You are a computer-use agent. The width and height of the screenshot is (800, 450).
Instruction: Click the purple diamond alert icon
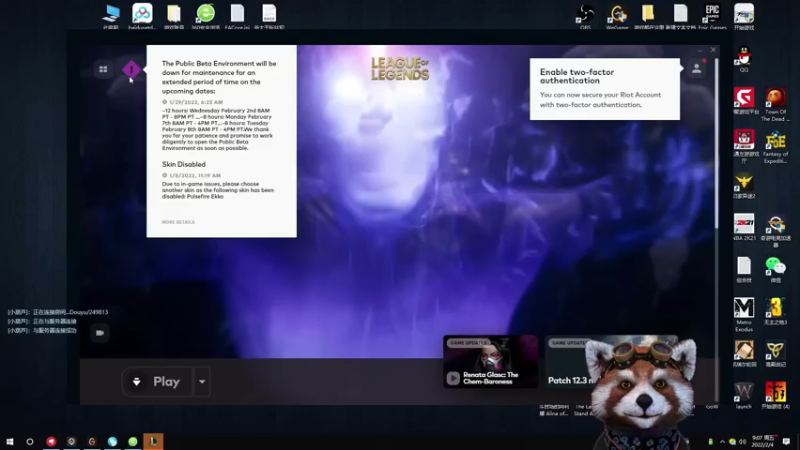131,69
